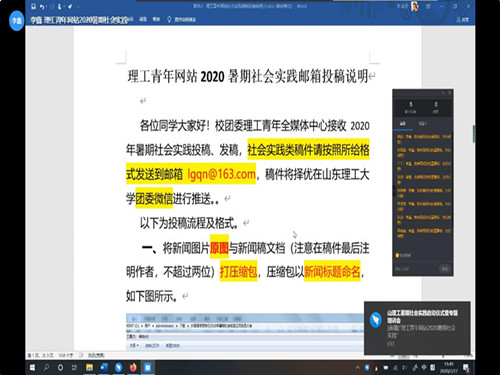Screen dimensions: 500x375
Task: Open taskbar search with the magnifier icon
Action: pos(46,367)
